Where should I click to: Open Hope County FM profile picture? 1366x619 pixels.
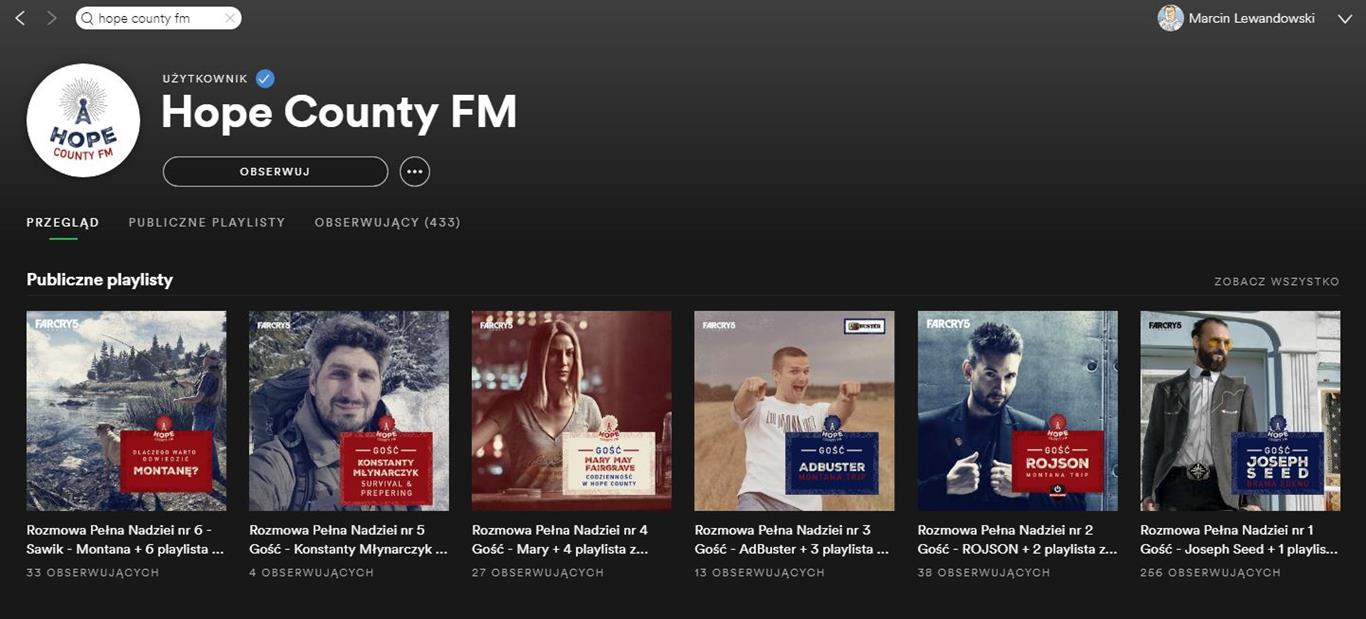point(83,120)
